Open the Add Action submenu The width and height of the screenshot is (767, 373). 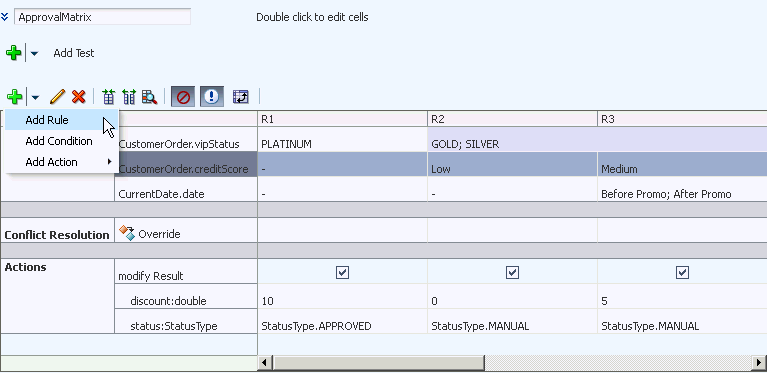62,162
